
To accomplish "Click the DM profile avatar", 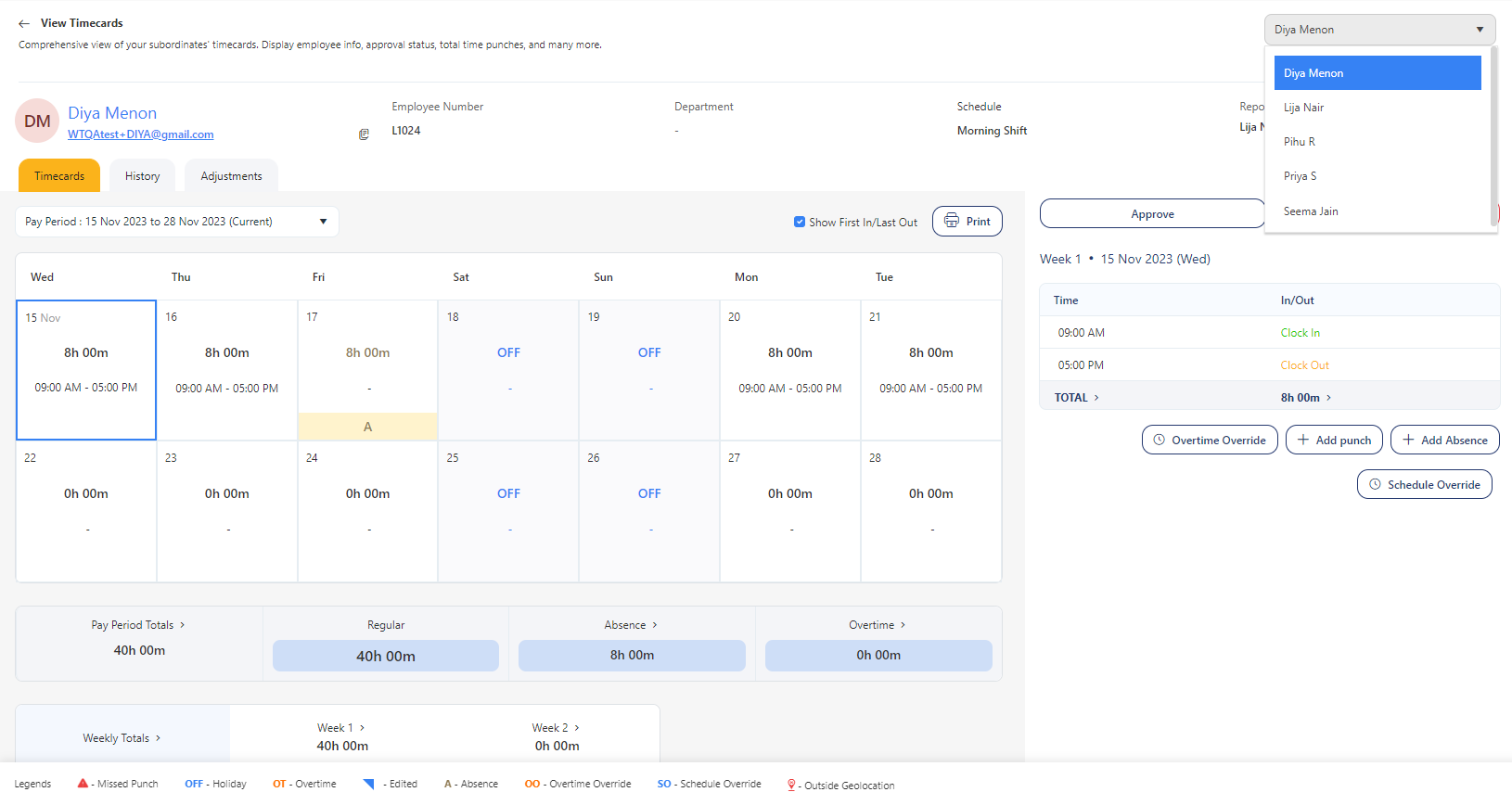I will (37, 121).
